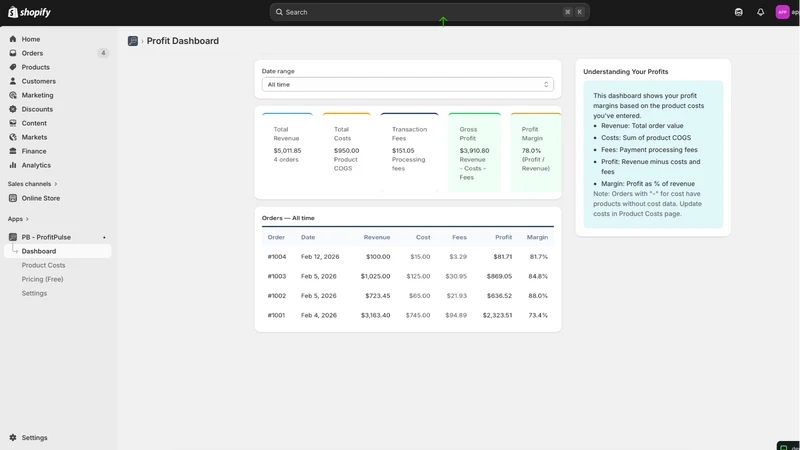
Task: Click the search magnifier icon
Action: 279,12
